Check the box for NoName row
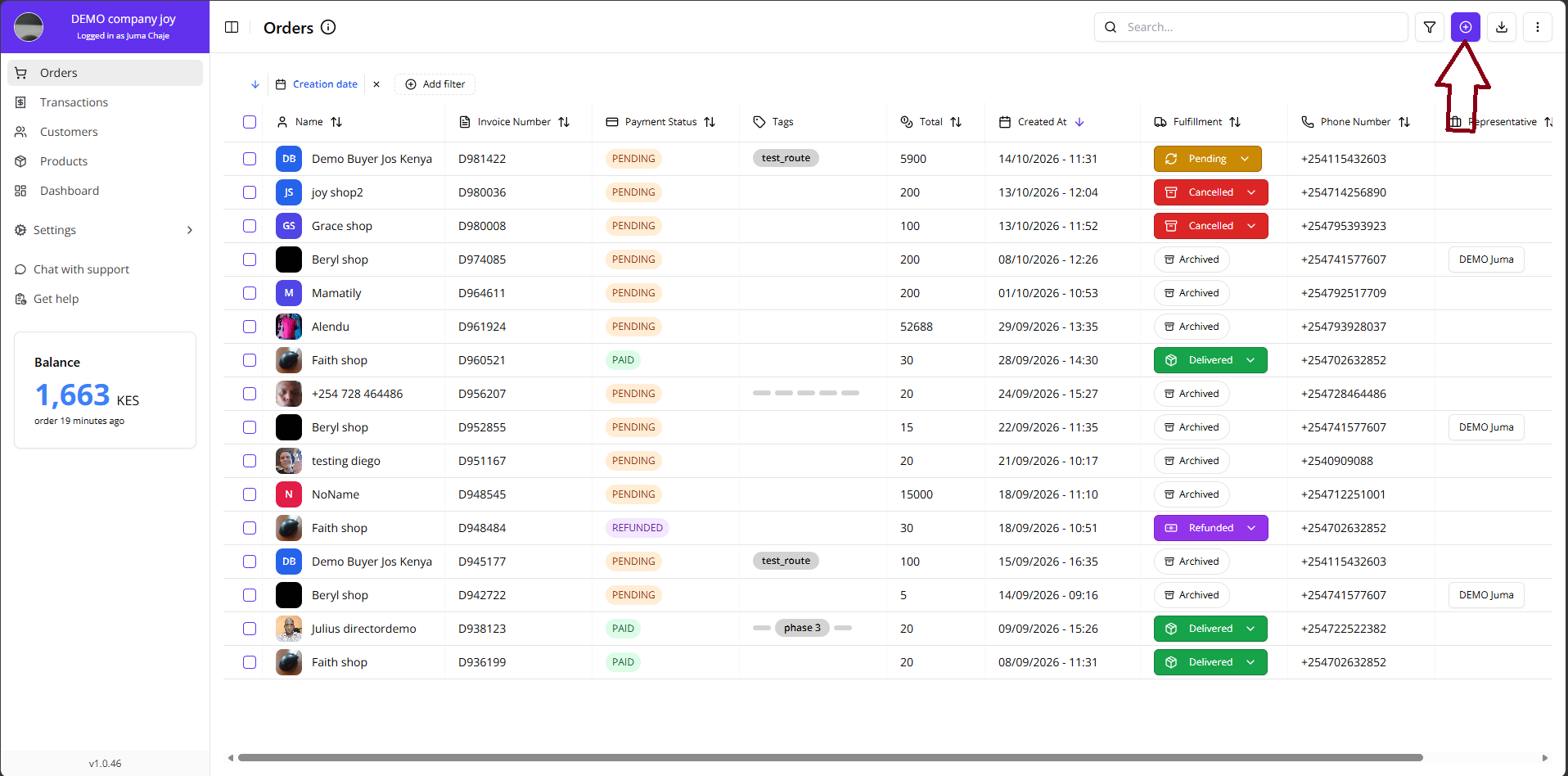 coord(250,494)
